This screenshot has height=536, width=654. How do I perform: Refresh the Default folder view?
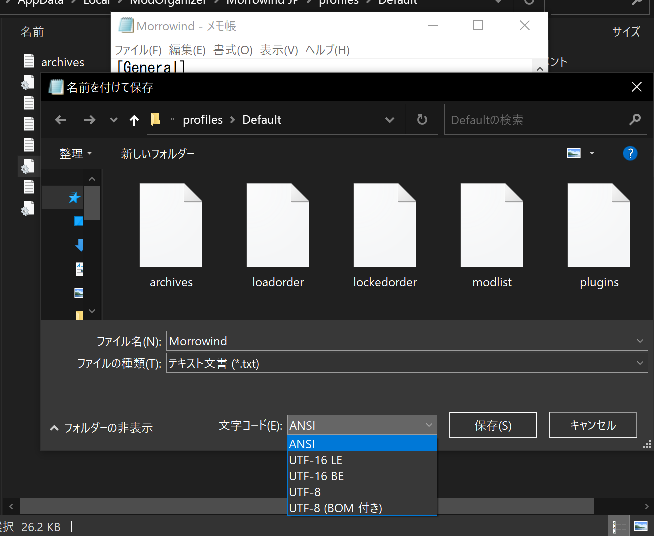[x=422, y=120]
